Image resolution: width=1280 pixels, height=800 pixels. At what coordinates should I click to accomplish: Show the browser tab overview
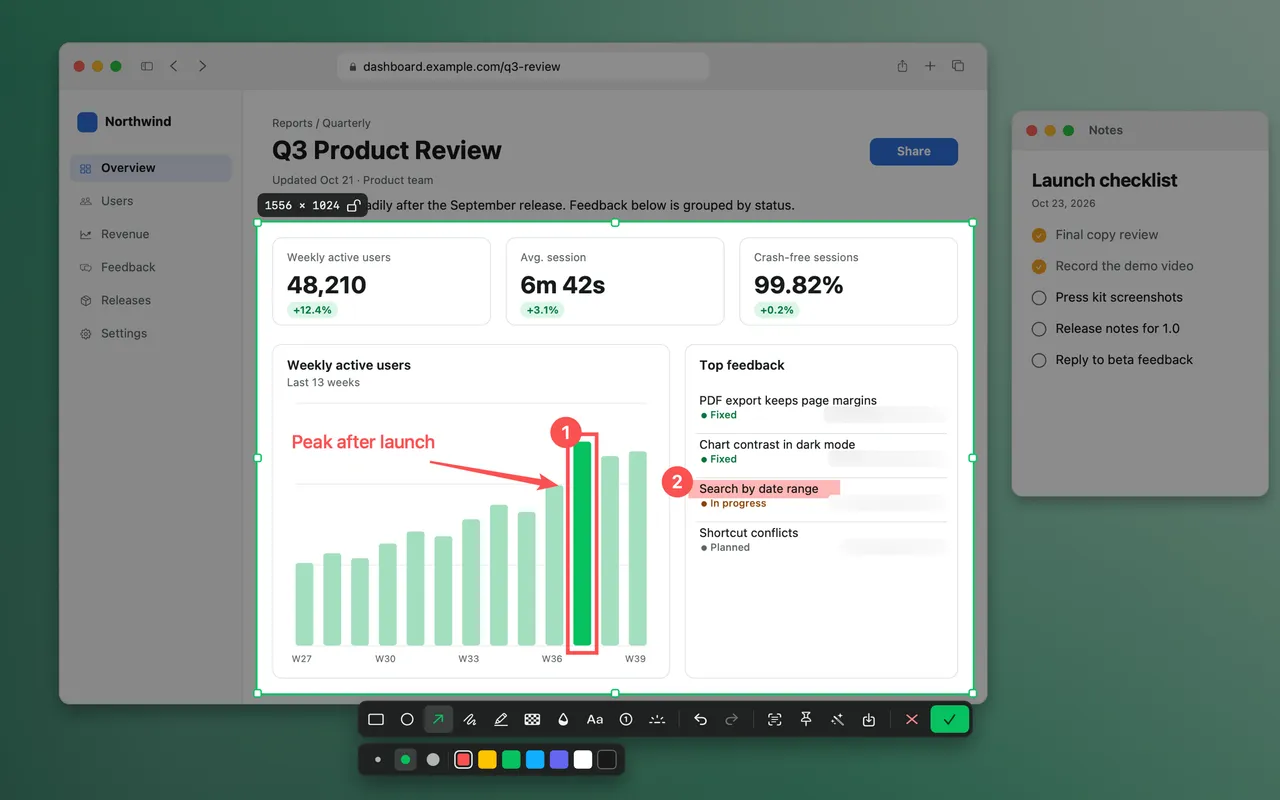point(958,66)
